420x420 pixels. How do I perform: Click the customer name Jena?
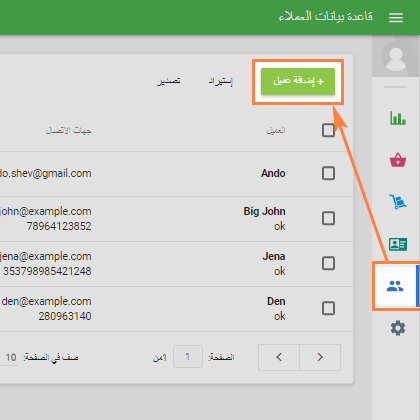(x=274, y=256)
